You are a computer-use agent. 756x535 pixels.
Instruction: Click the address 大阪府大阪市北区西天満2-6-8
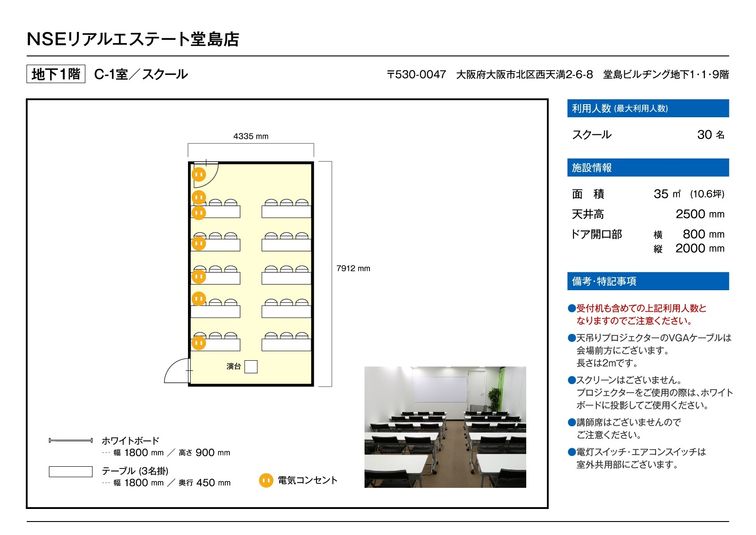[525, 75]
